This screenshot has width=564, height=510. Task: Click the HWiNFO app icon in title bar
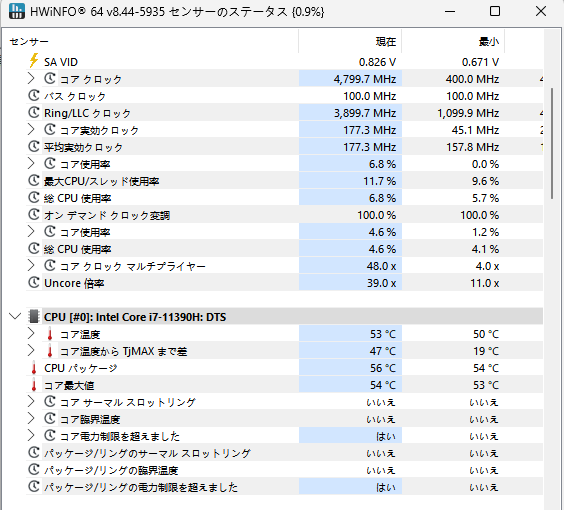click(17, 11)
